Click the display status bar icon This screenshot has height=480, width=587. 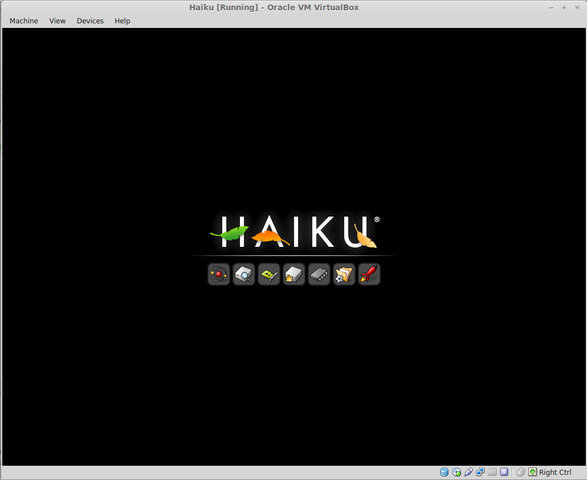[x=504, y=472]
